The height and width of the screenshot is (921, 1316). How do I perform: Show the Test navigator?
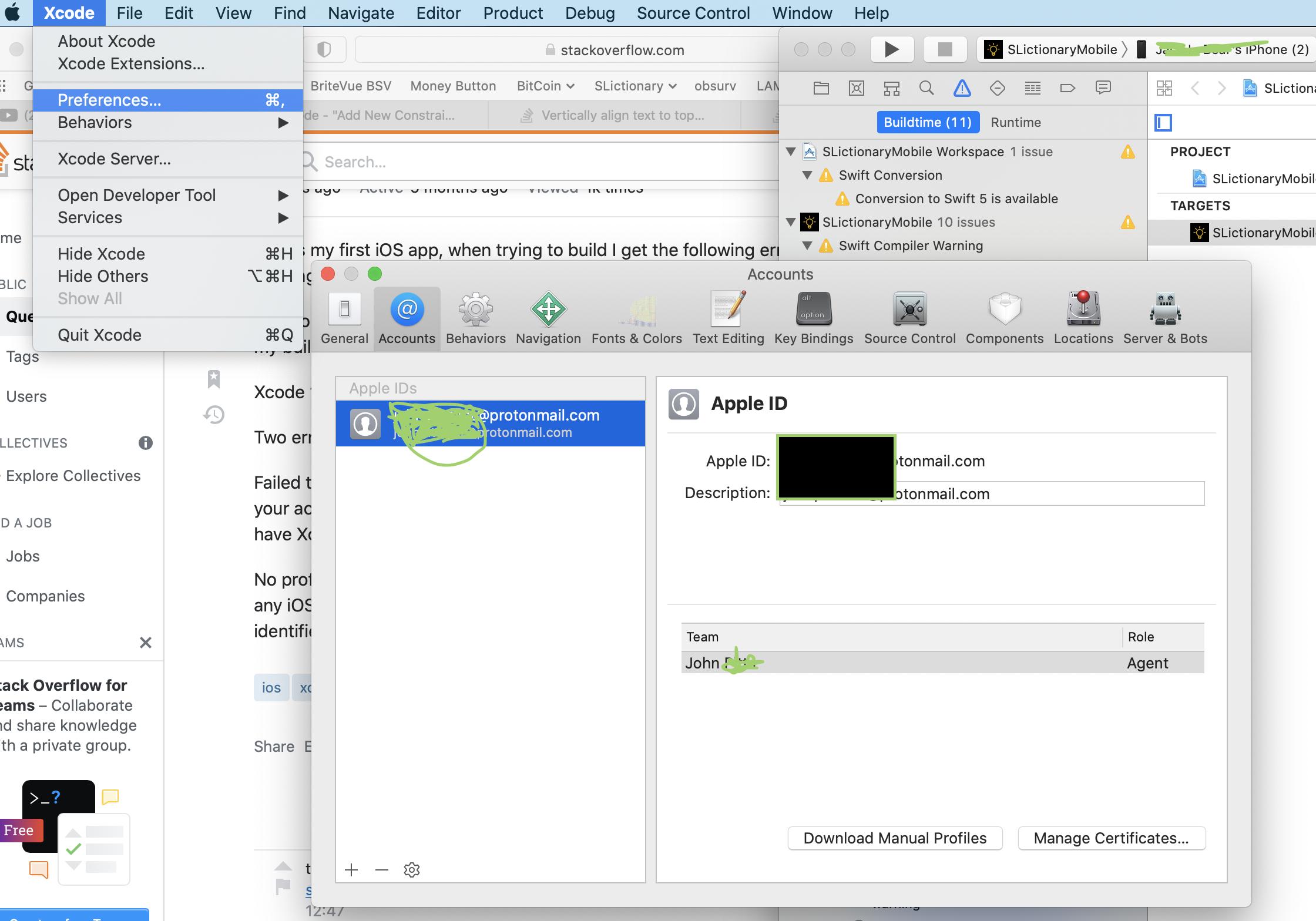pyautogui.click(x=997, y=88)
